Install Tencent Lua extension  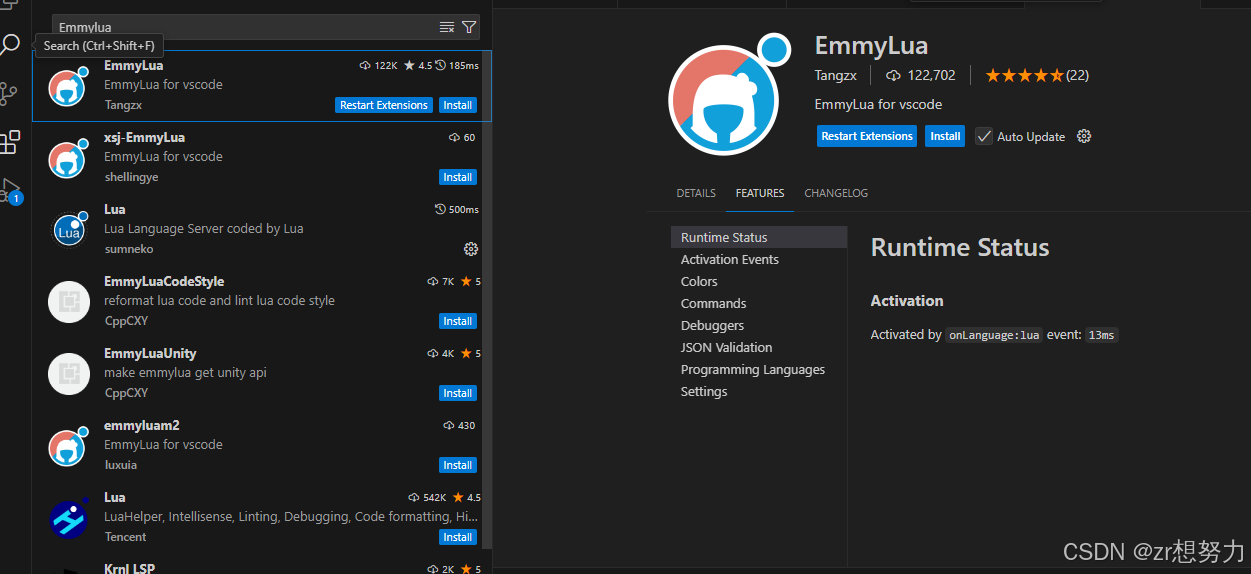(x=458, y=537)
